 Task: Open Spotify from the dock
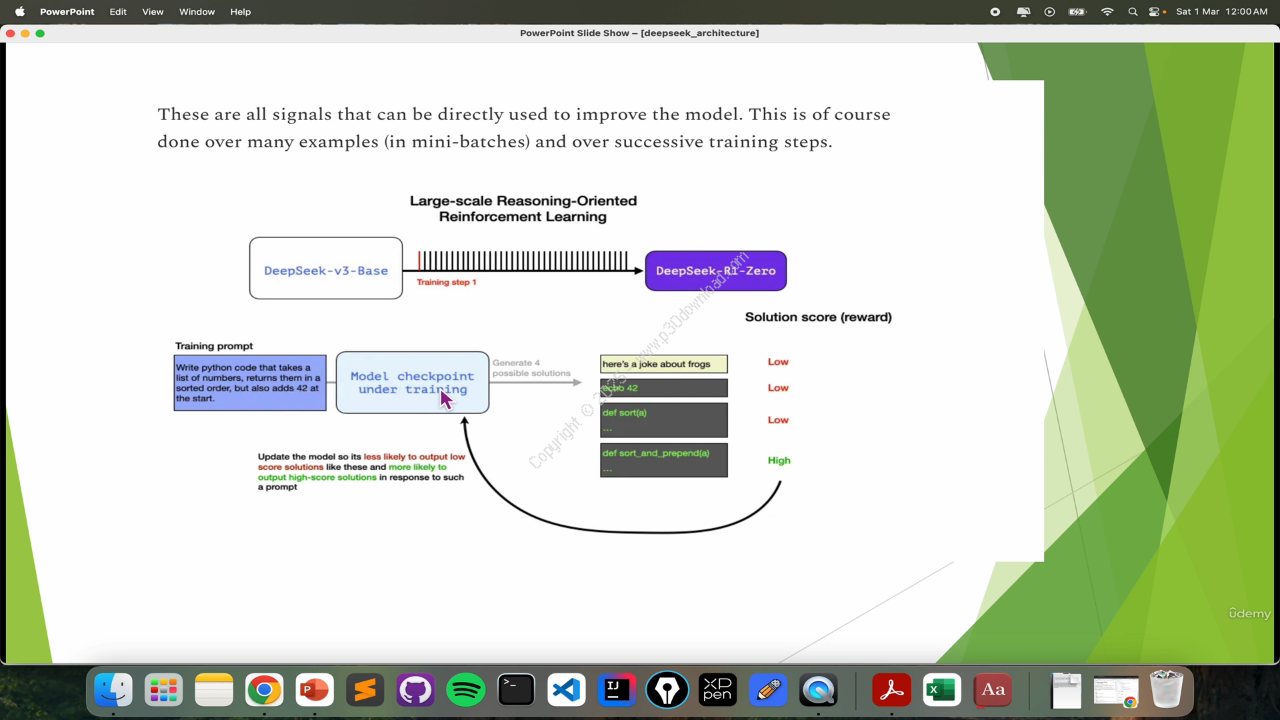pos(465,689)
